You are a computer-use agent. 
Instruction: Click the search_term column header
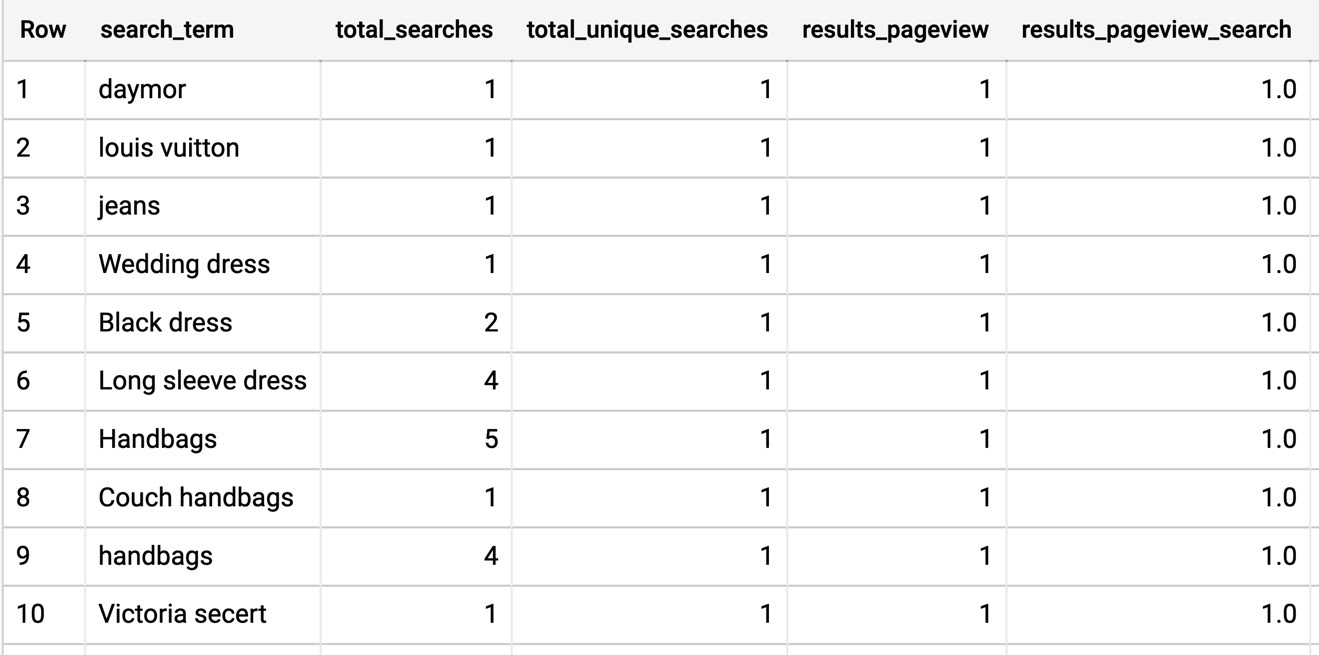[x=166, y=30]
